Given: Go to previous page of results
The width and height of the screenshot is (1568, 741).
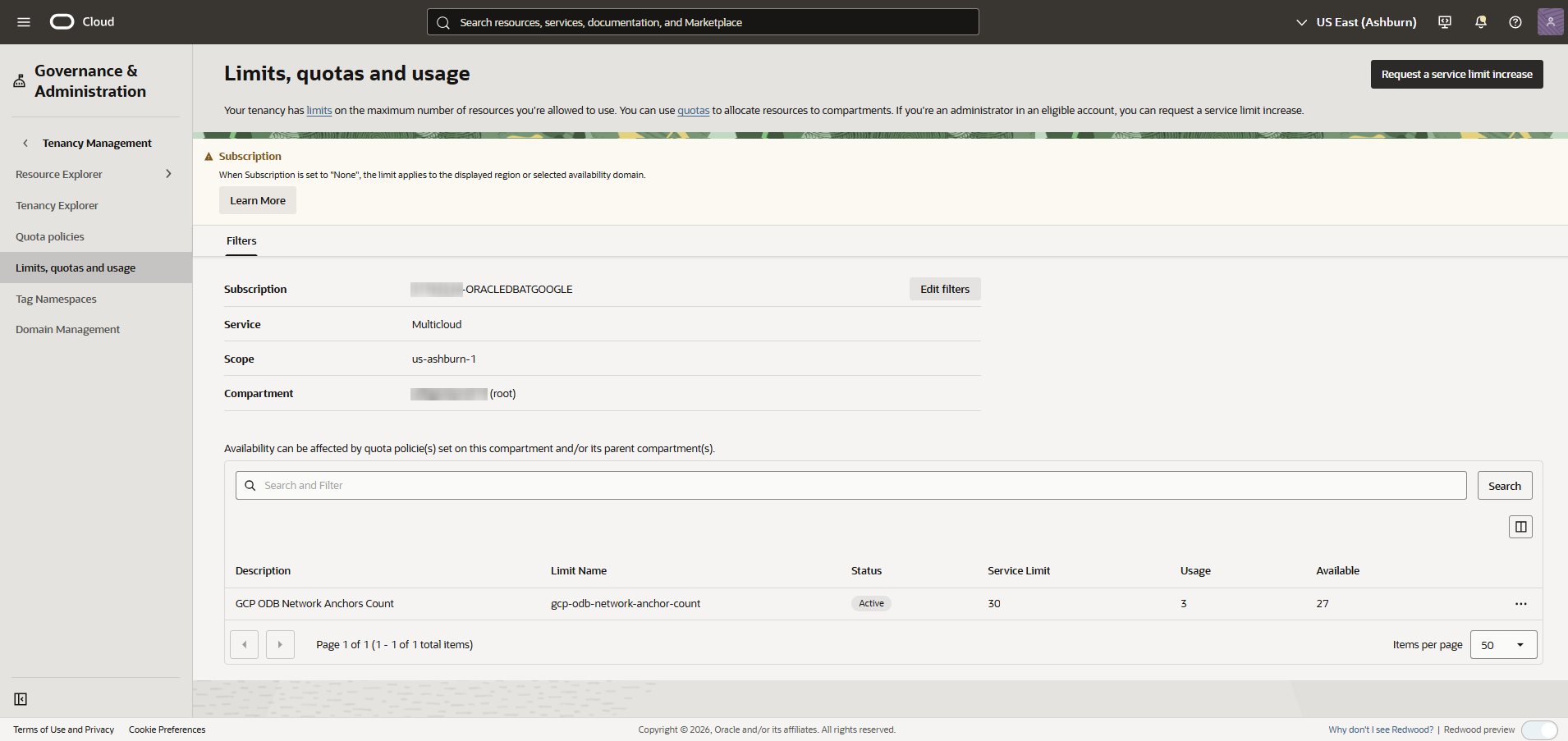Looking at the screenshot, I should click(245, 644).
